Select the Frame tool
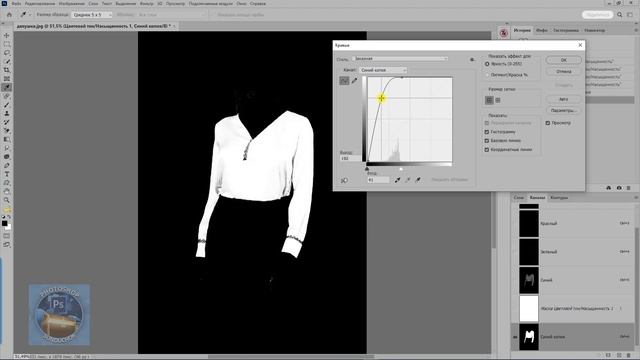This screenshot has height=360, width=640. 7,79
